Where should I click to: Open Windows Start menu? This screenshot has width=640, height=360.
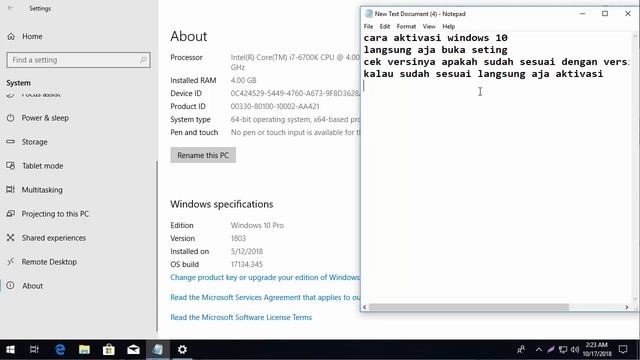coord(10,349)
